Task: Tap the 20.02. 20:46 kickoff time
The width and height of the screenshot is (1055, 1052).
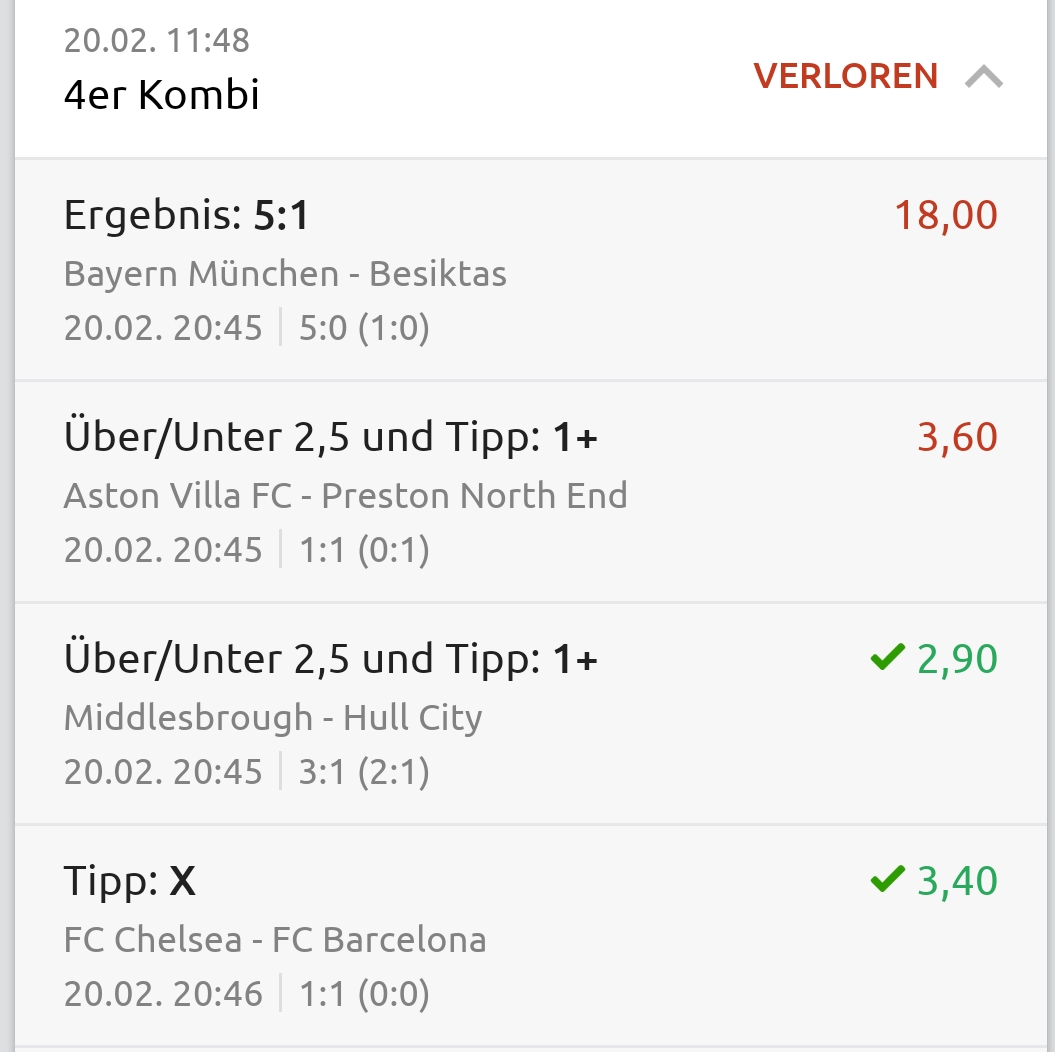Action: pos(163,993)
